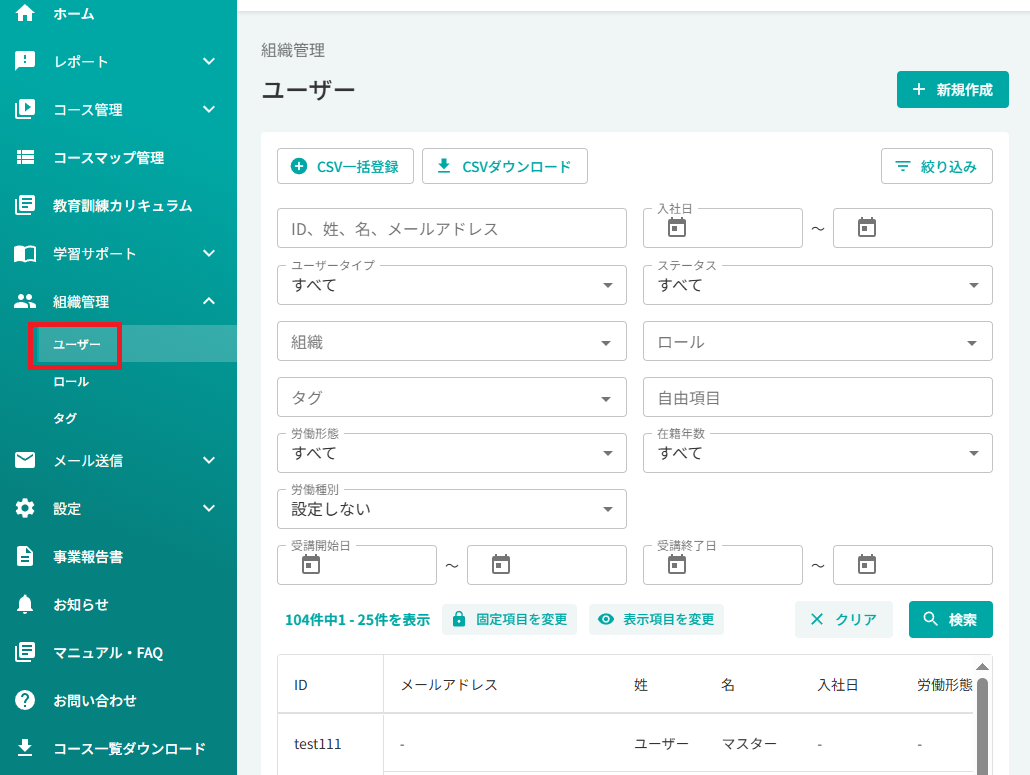The image size is (1030, 775).
Task: Click the CSV一括登録 button
Action: tap(345, 166)
